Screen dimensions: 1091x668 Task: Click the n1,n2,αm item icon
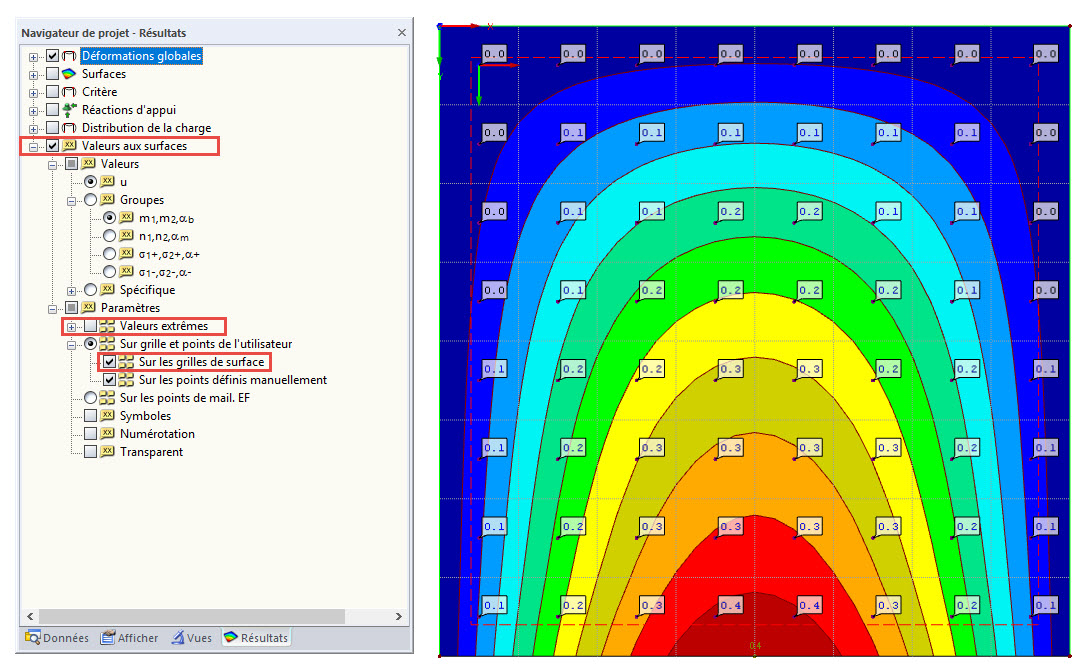(x=126, y=236)
